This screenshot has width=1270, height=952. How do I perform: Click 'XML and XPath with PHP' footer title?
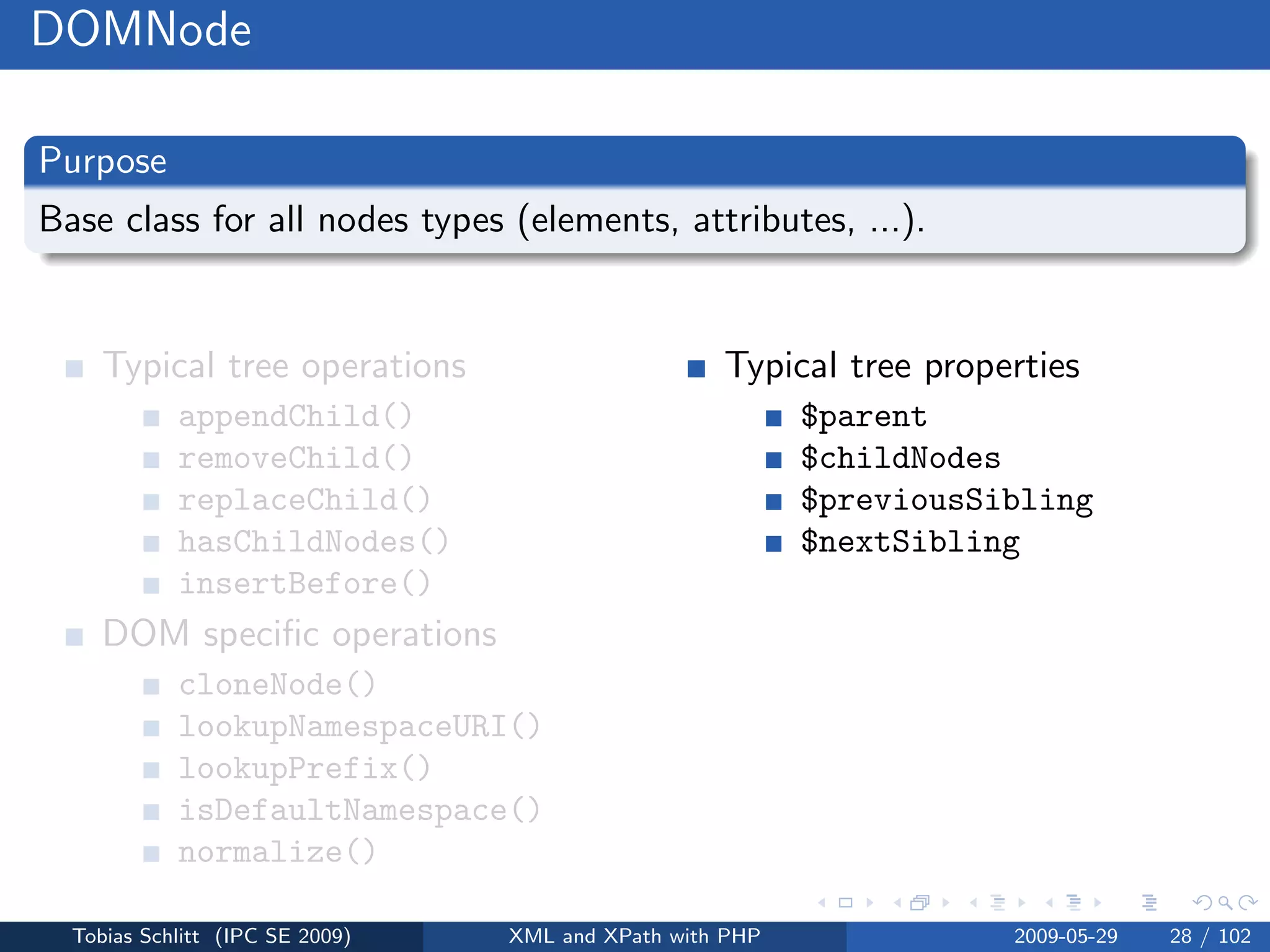(x=634, y=936)
